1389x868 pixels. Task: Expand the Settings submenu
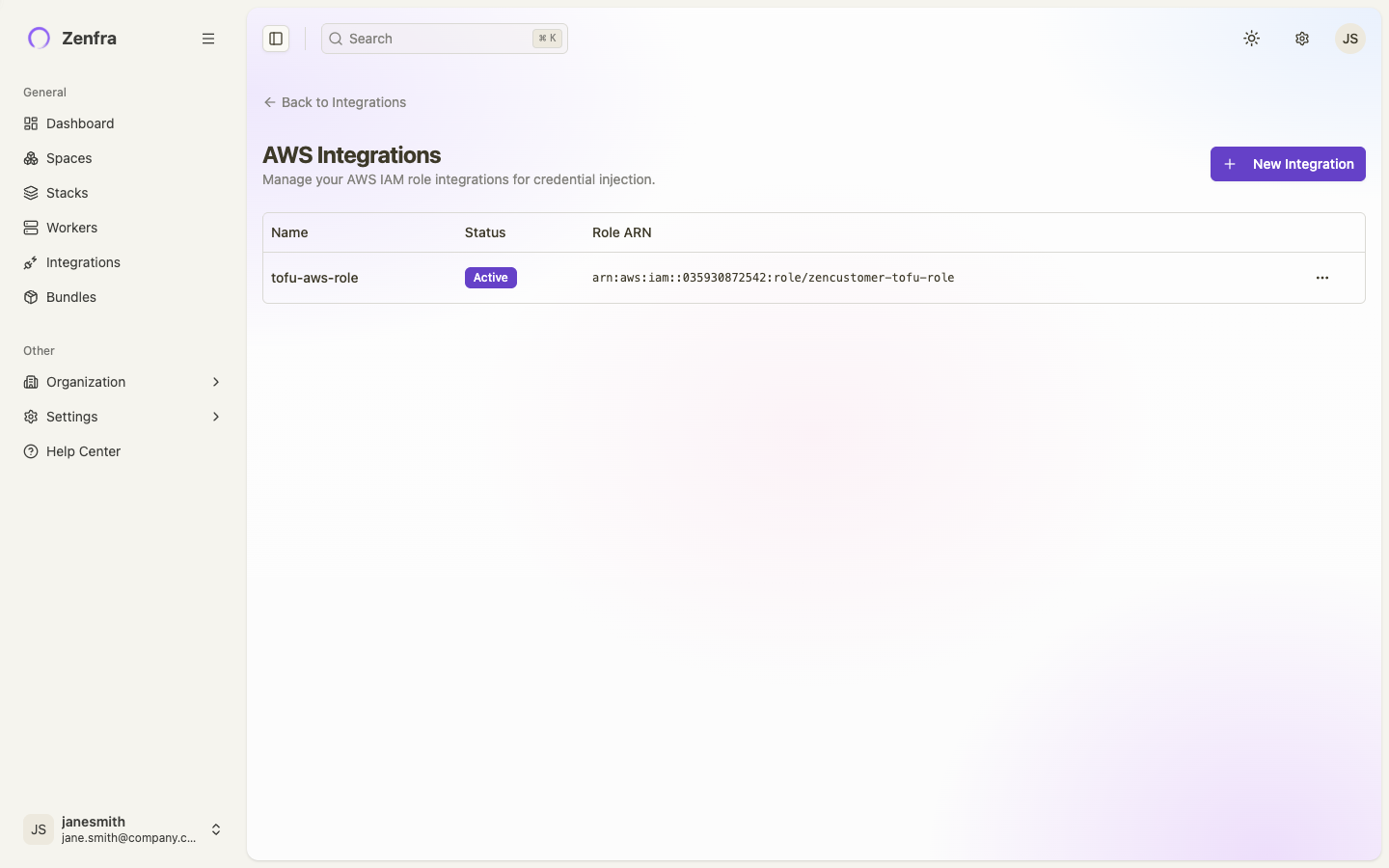[214, 417]
